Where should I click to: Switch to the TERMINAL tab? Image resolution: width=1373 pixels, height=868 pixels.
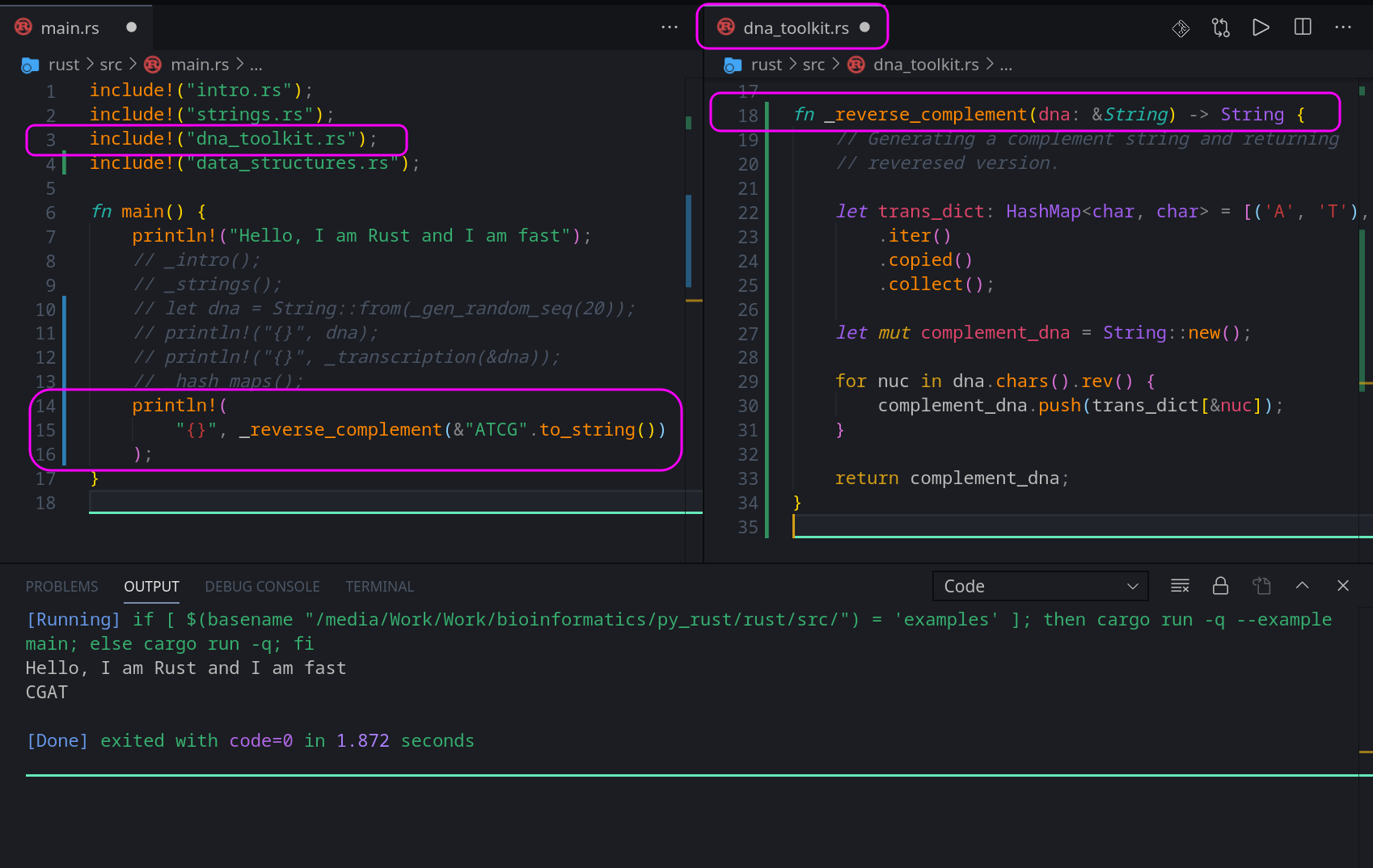click(379, 586)
